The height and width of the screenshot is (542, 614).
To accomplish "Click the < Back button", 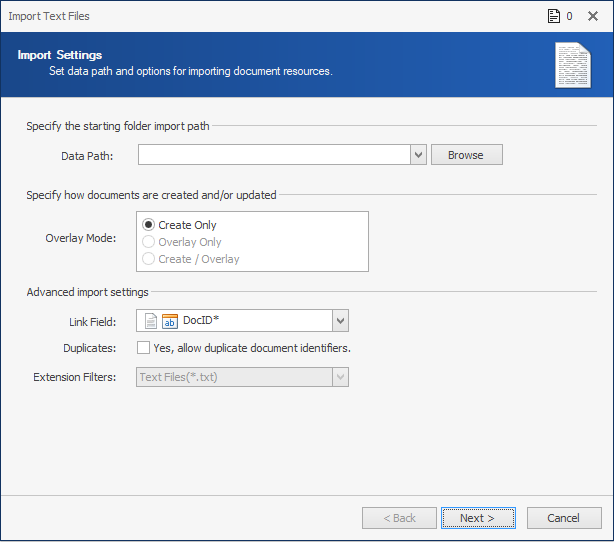I will pyautogui.click(x=399, y=518).
